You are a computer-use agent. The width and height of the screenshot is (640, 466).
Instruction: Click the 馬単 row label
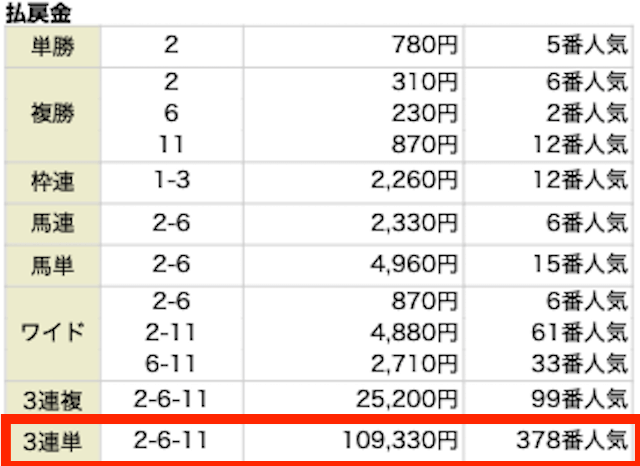53,266
